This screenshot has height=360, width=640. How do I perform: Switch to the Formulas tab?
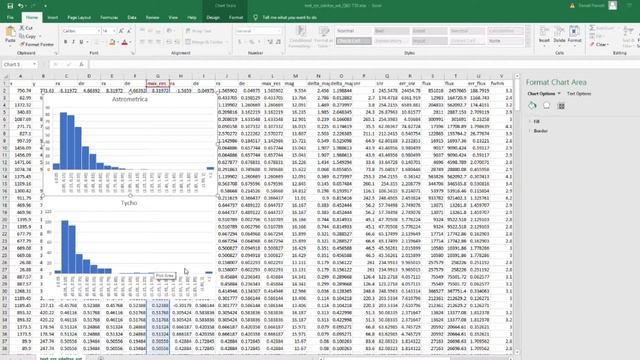[x=109, y=18]
